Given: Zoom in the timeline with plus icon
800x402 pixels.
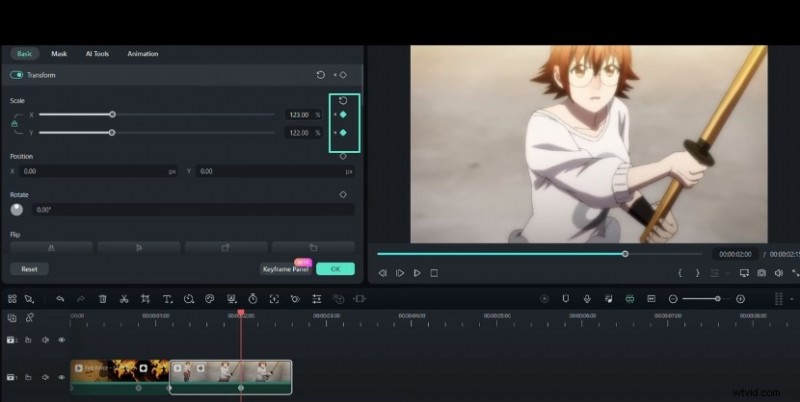Looking at the screenshot, I should pyautogui.click(x=740, y=299).
